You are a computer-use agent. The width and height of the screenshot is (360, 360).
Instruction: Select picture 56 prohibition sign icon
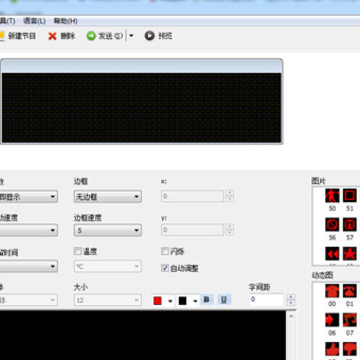pyautogui.click(x=332, y=225)
